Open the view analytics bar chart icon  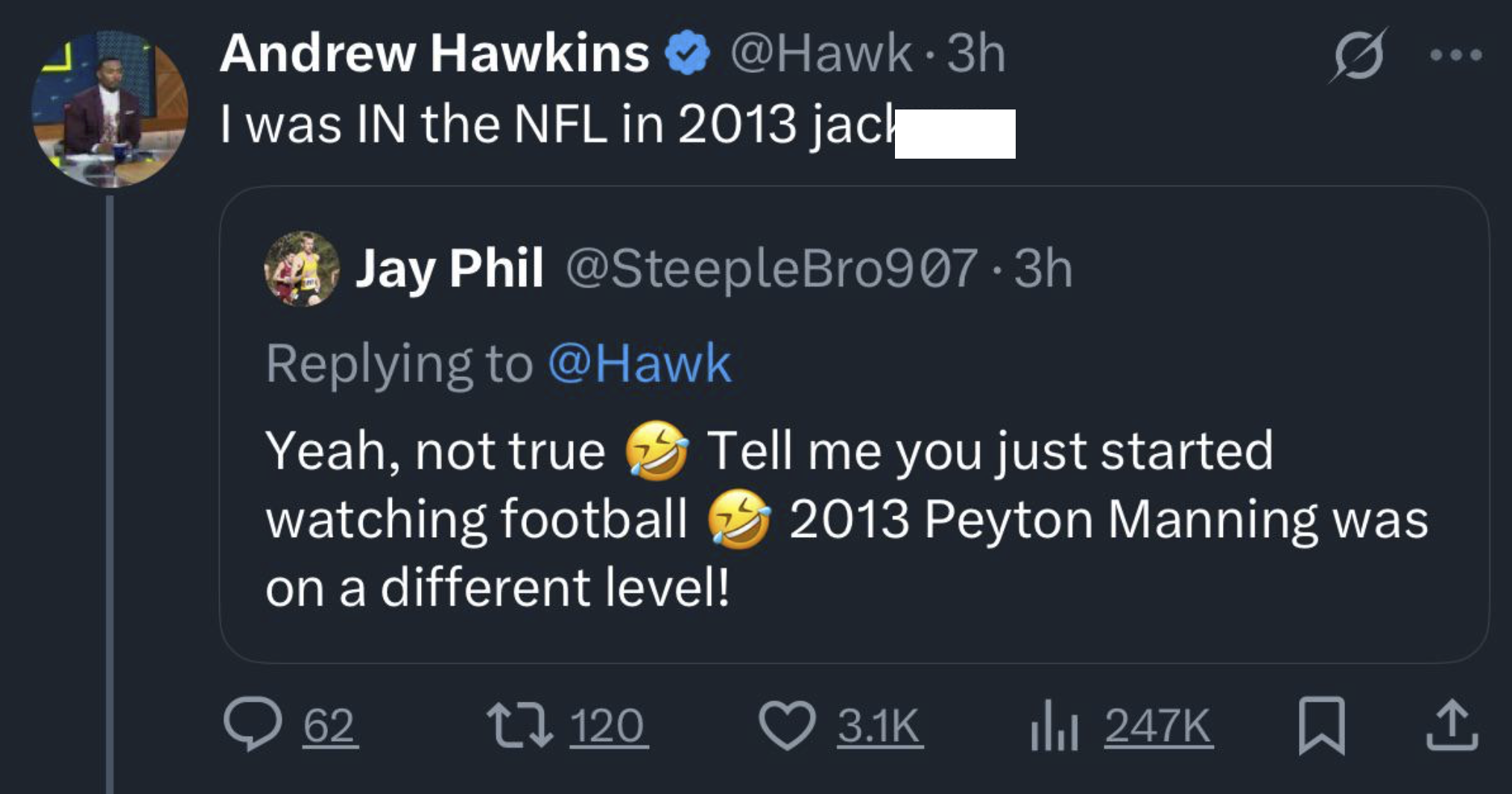pos(1054,725)
